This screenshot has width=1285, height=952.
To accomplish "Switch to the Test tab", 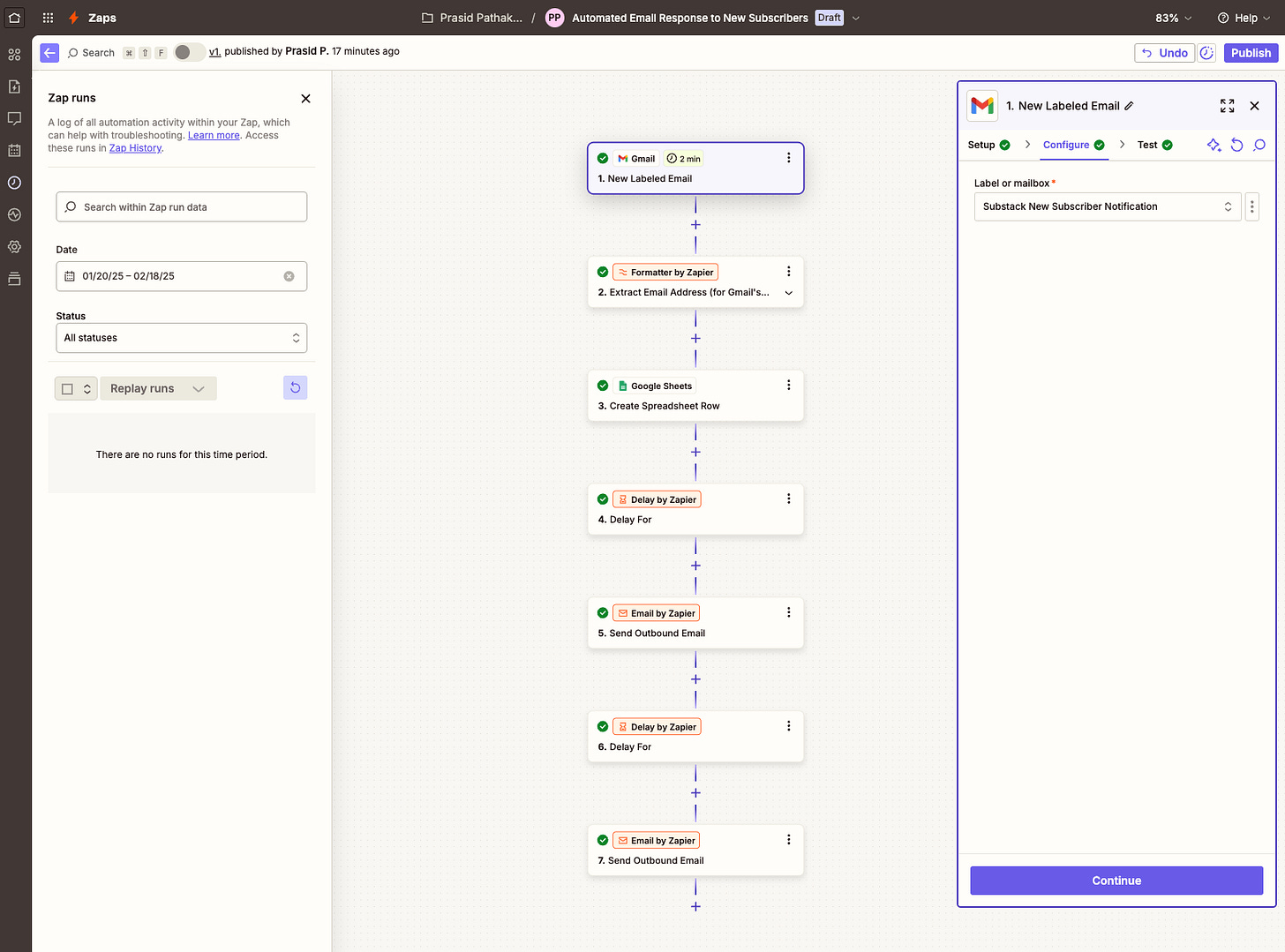I will pyautogui.click(x=1154, y=145).
